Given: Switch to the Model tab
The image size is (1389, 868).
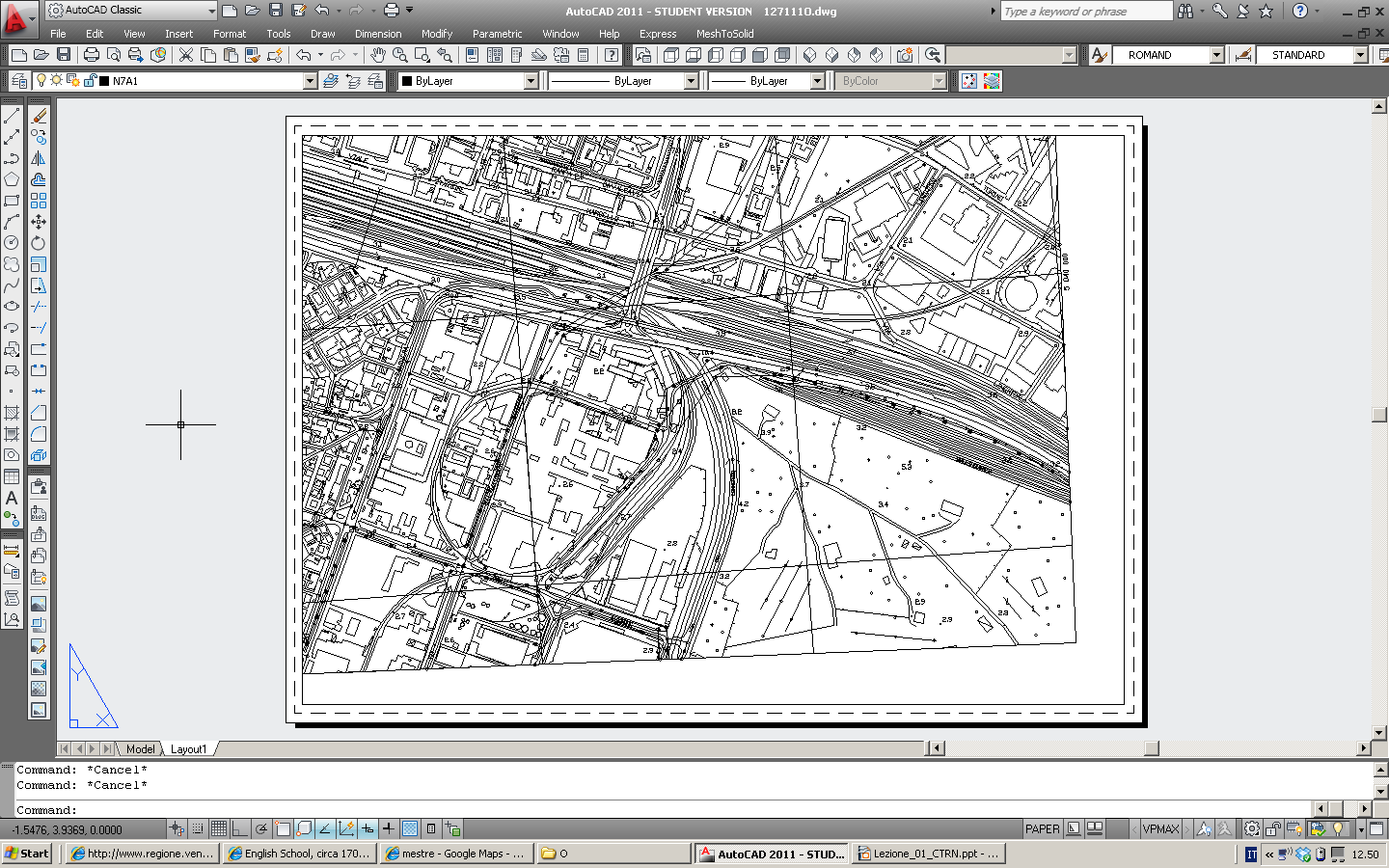Looking at the screenshot, I should click(140, 748).
